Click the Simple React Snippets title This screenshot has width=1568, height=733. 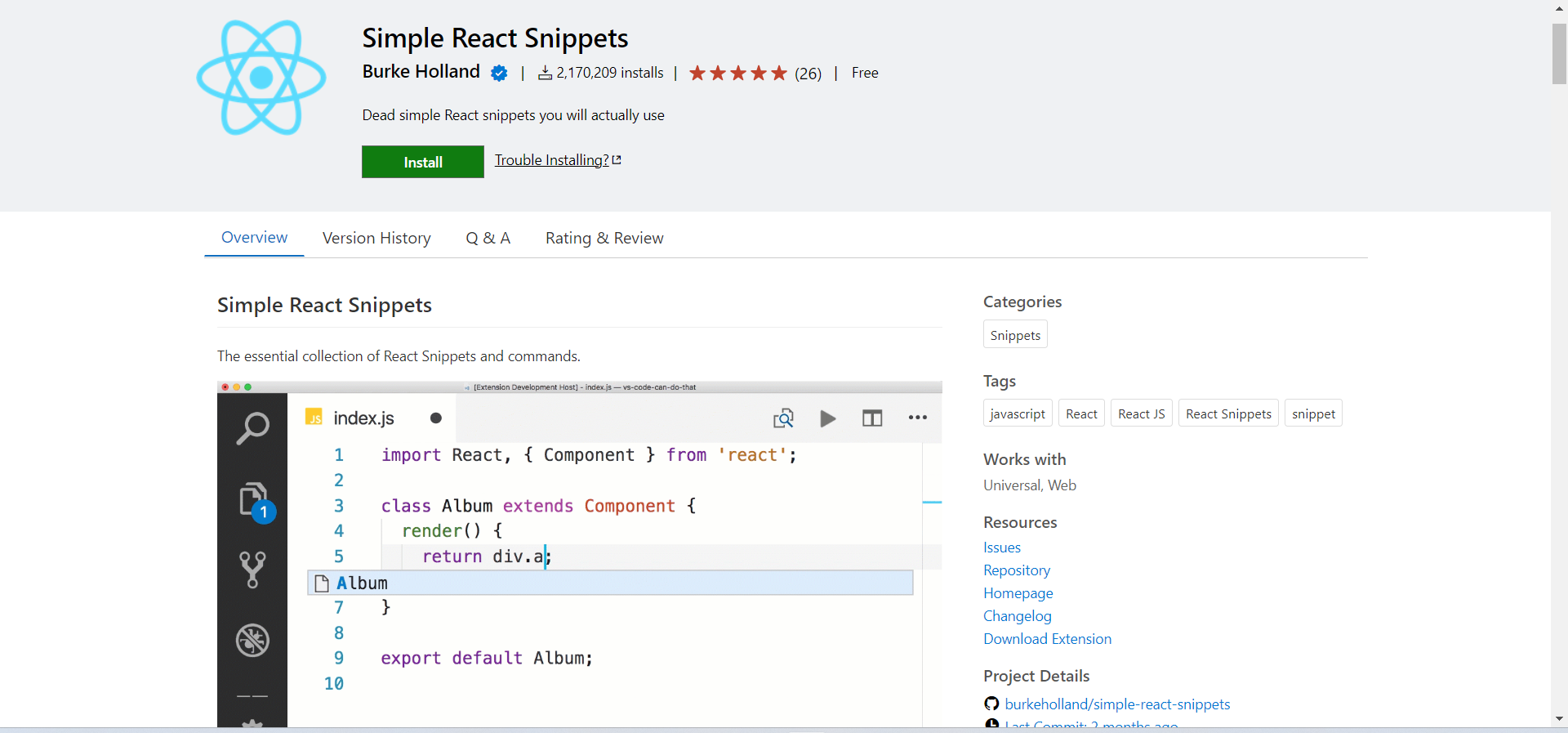495,38
